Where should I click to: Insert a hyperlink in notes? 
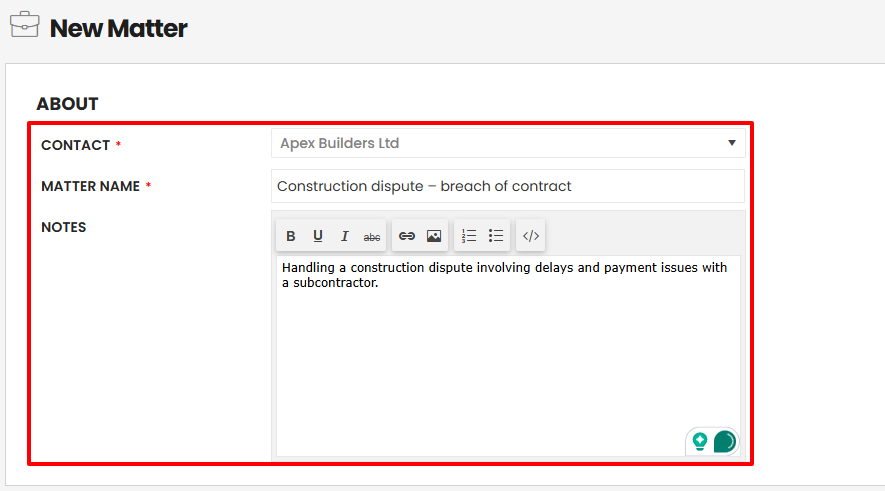(x=406, y=236)
